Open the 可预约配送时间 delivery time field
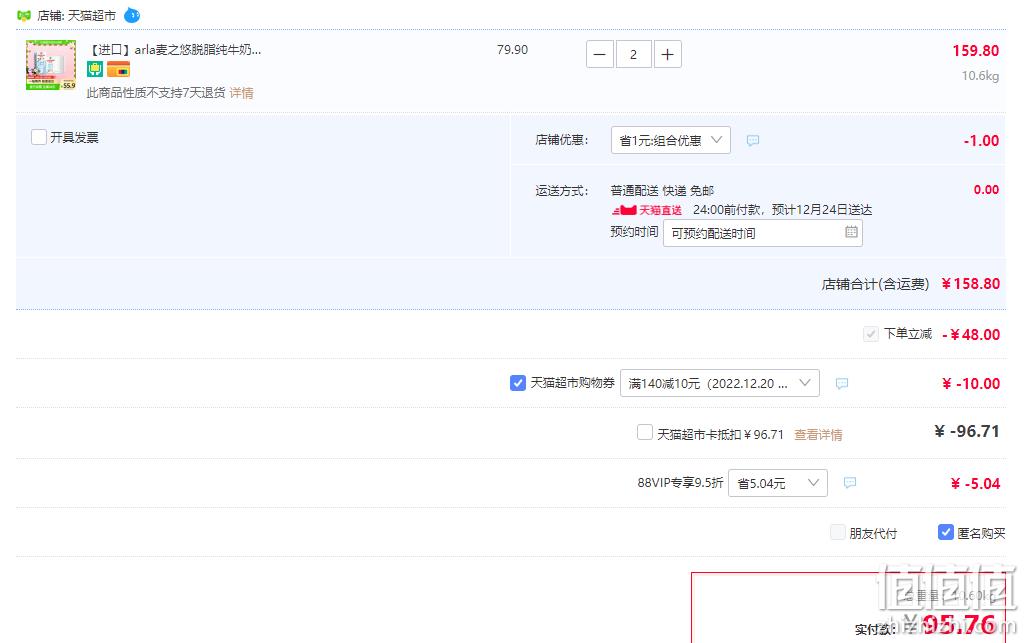 (762, 234)
